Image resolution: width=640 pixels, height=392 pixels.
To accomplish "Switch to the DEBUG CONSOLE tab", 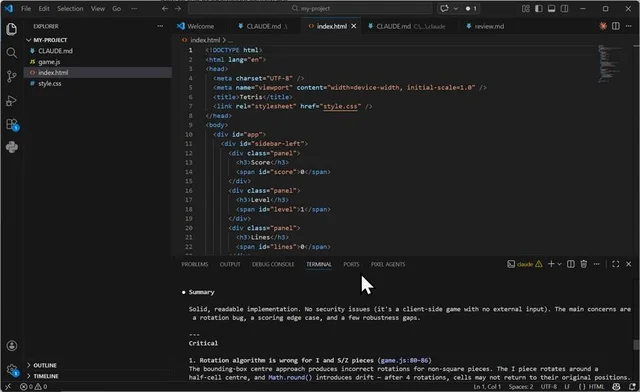I will coord(273,264).
